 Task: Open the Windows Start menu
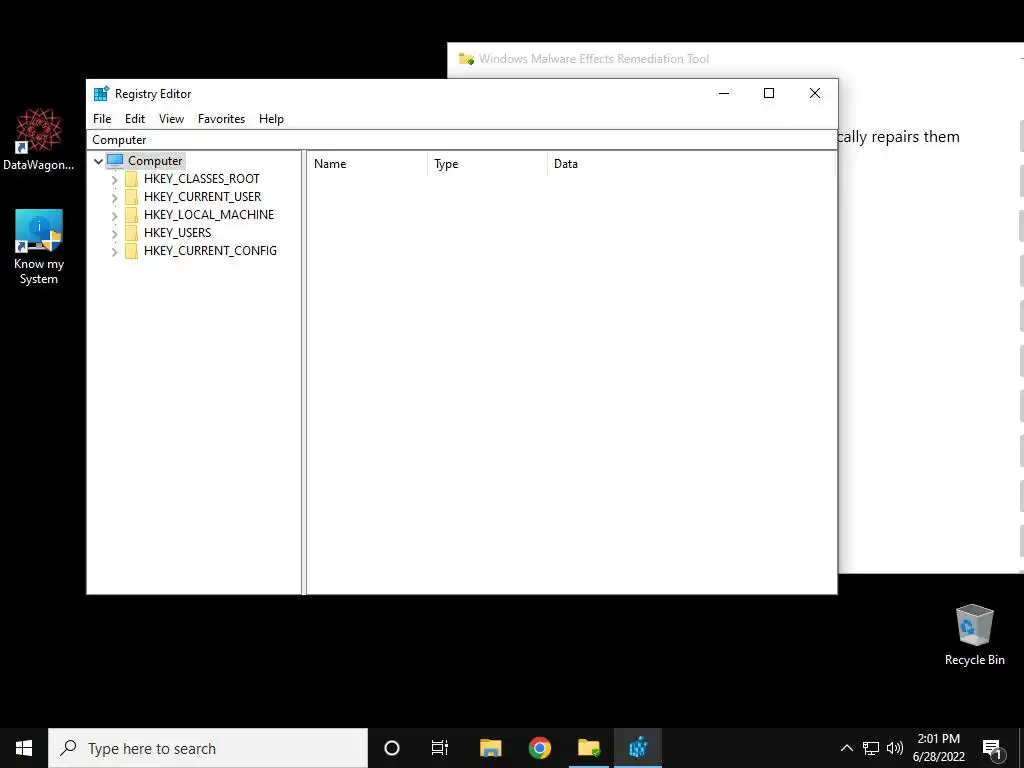[x=24, y=748]
